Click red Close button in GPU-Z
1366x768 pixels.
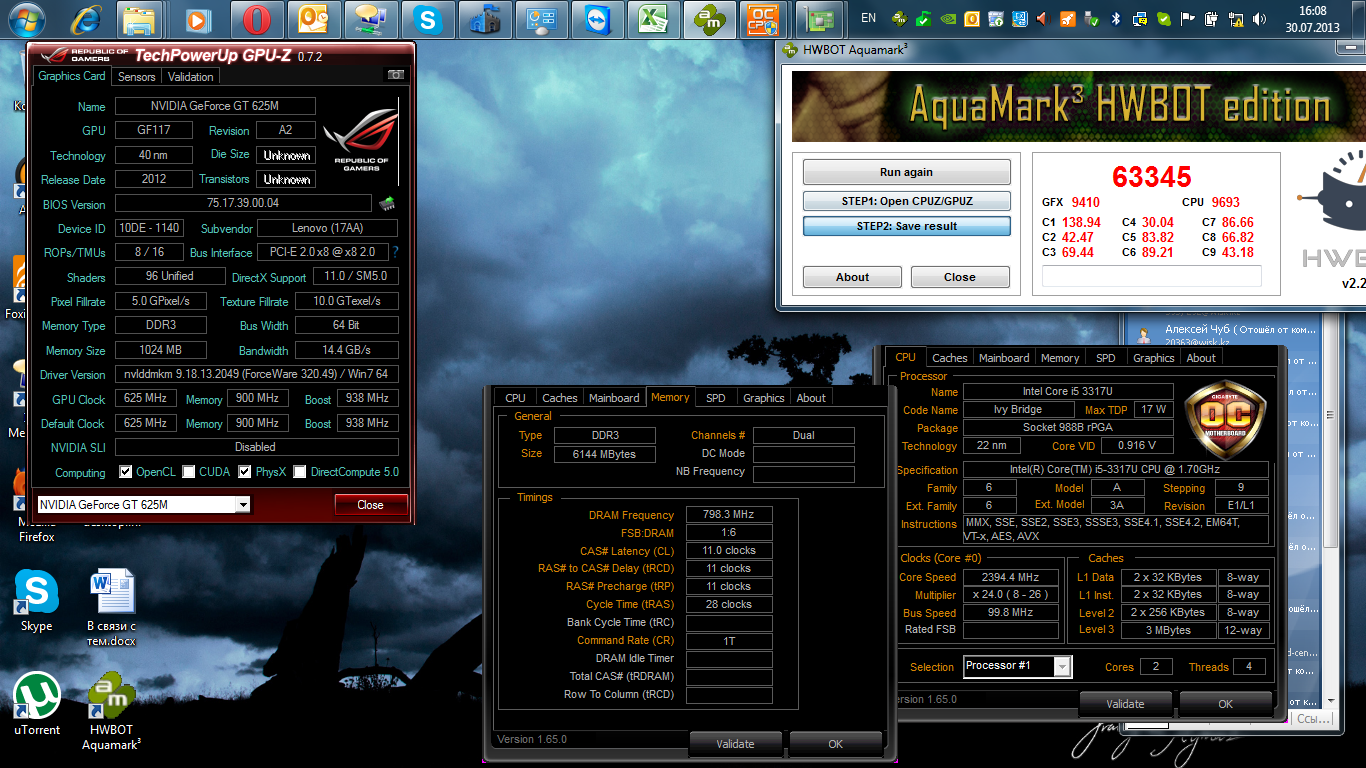(370, 505)
